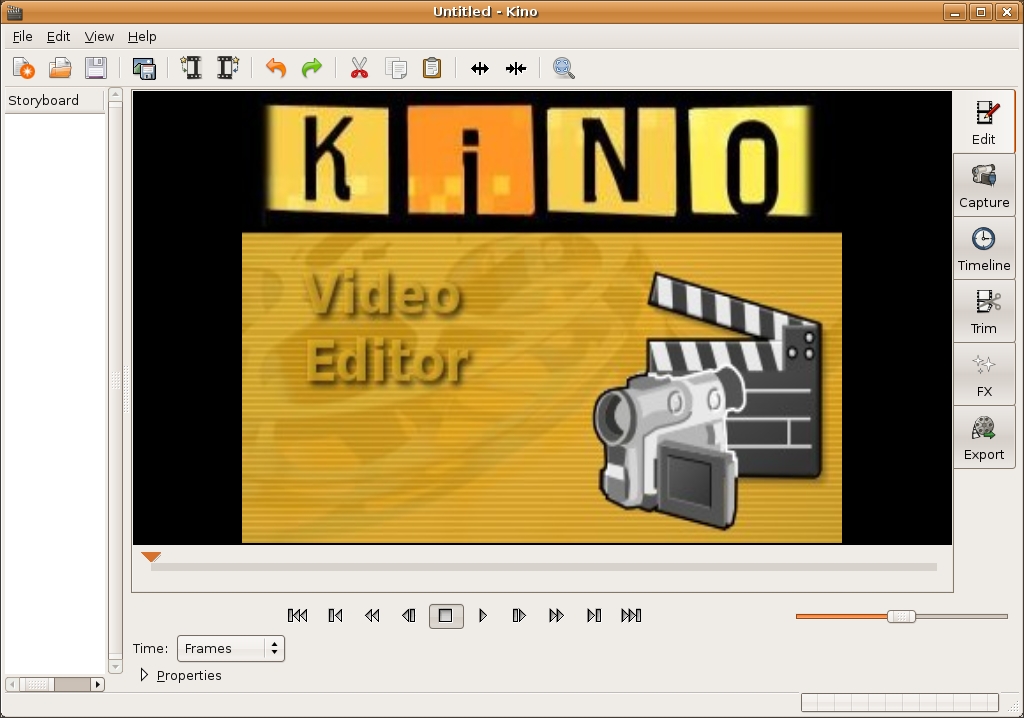Switch to the Capture tab
1024x718 pixels.
(984, 186)
